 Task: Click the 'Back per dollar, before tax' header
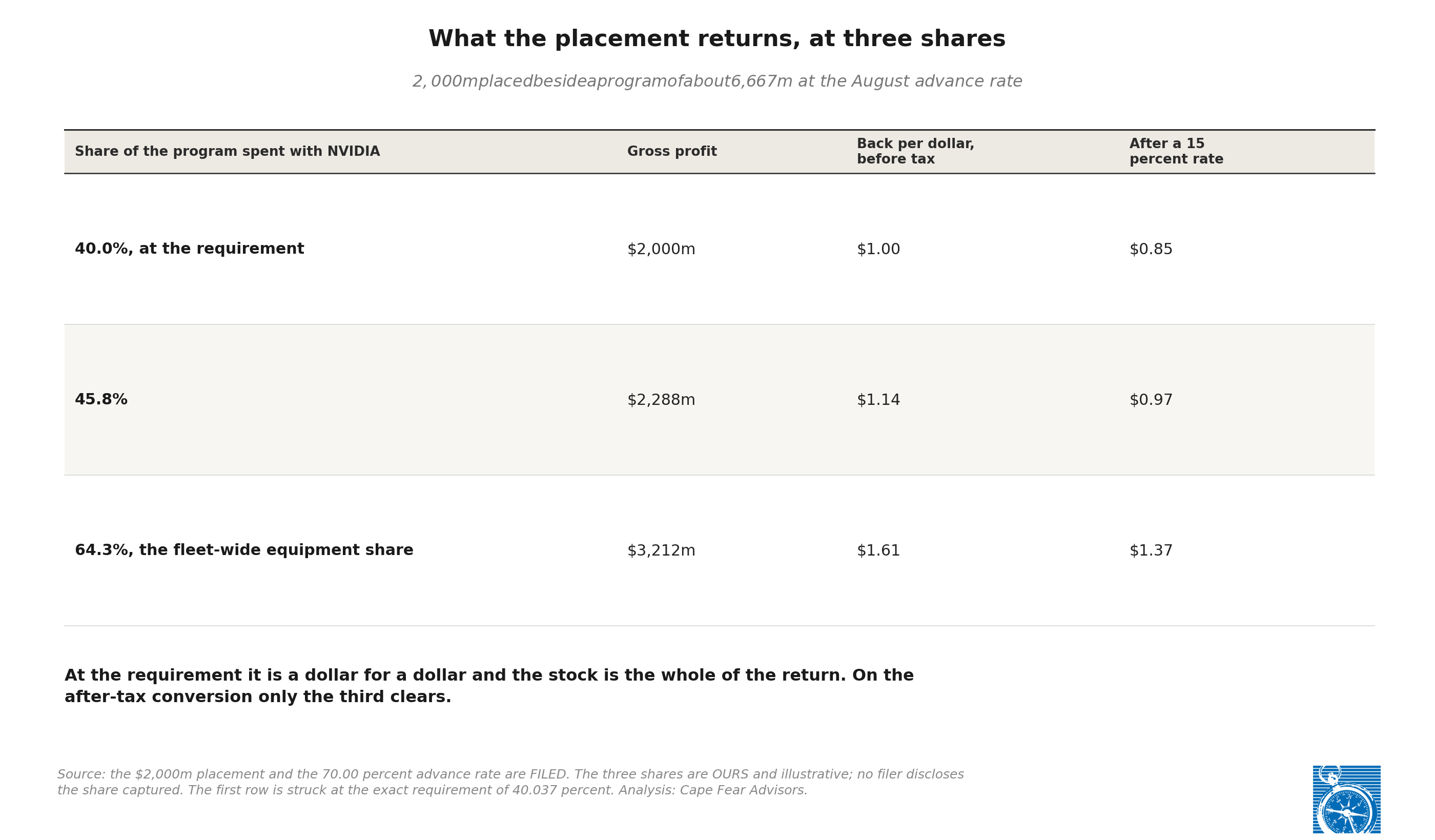point(916,152)
